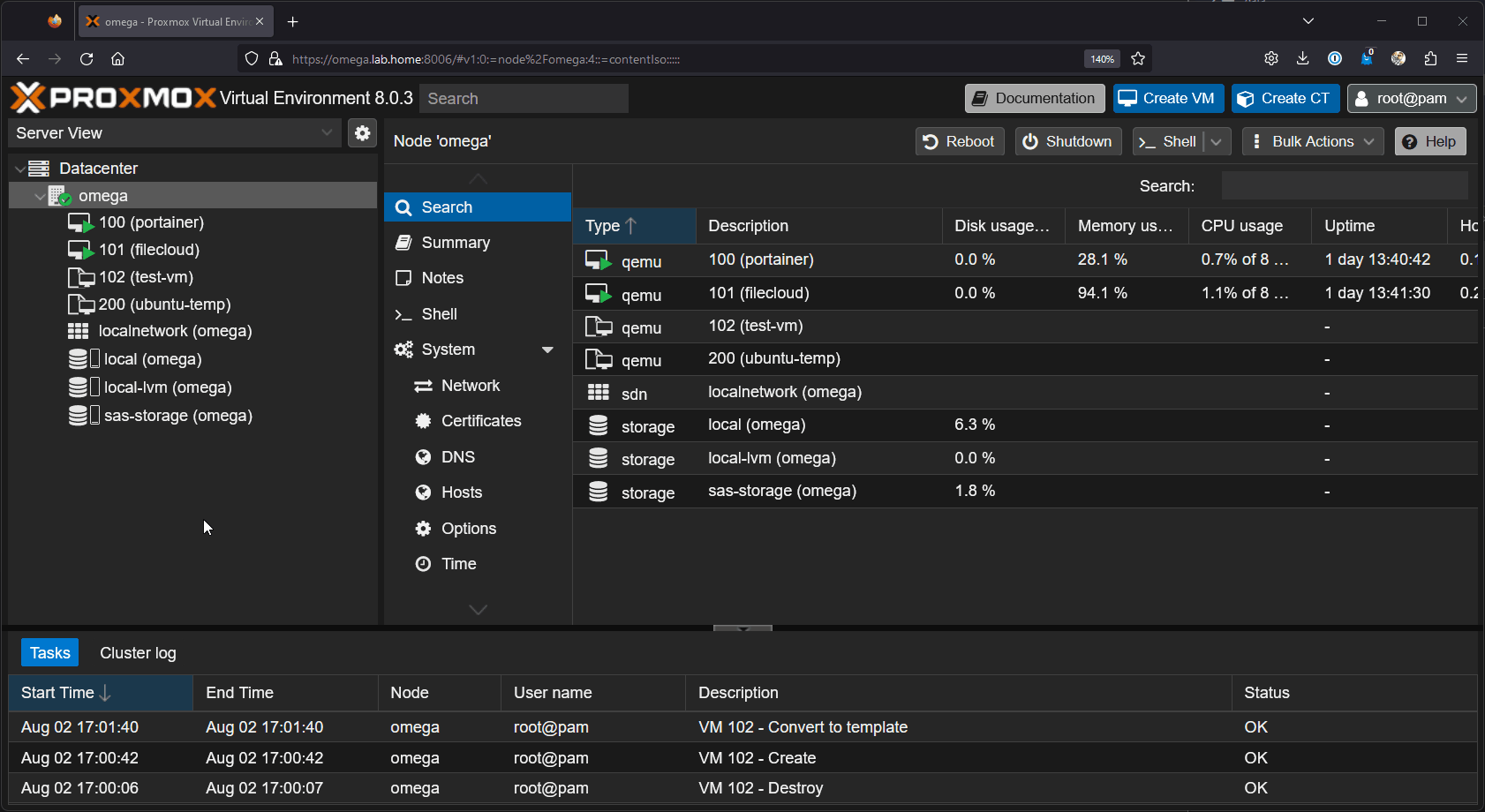Click the Proxmox logo
Image resolution: width=1485 pixels, height=812 pixels.
[113, 98]
